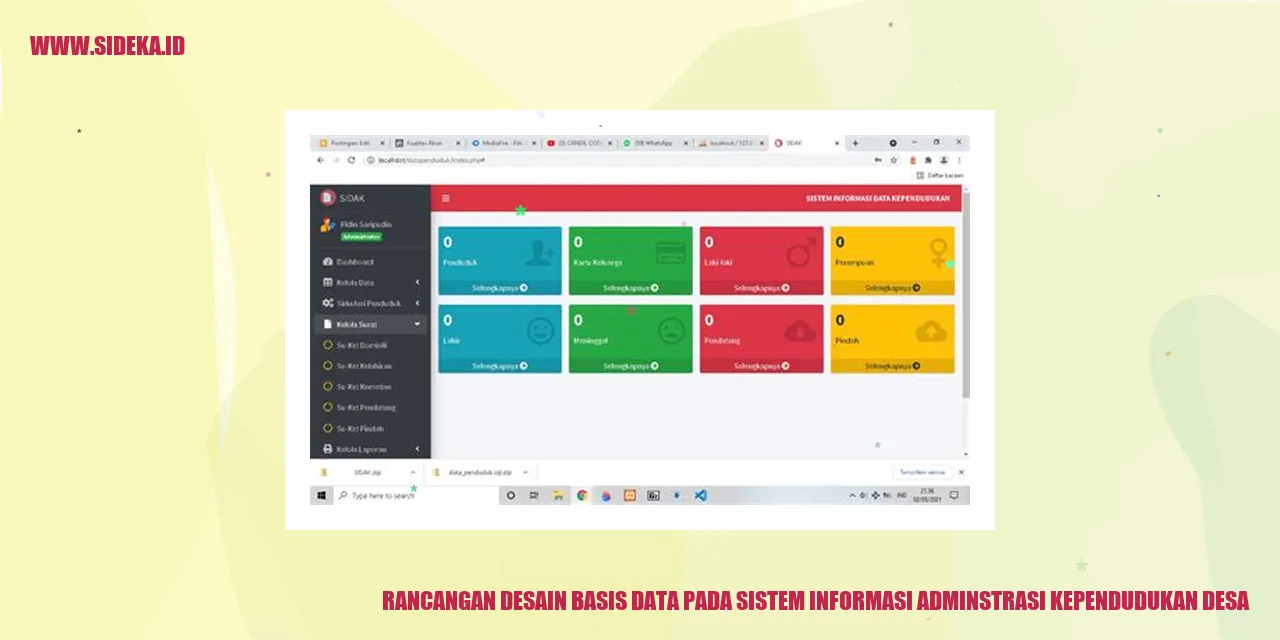Click the SIDAK logo icon
This screenshot has height=640, width=1280.
[327, 198]
